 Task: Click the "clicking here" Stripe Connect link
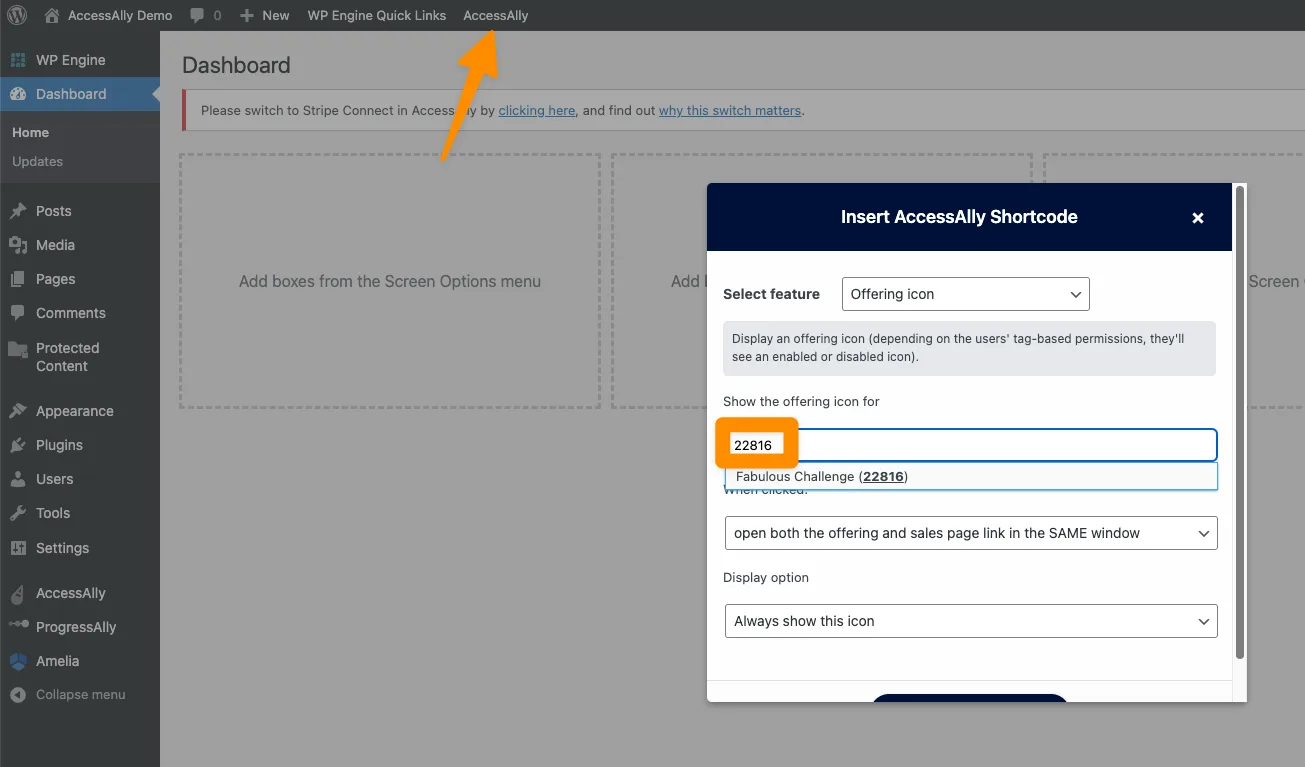point(536,111)
